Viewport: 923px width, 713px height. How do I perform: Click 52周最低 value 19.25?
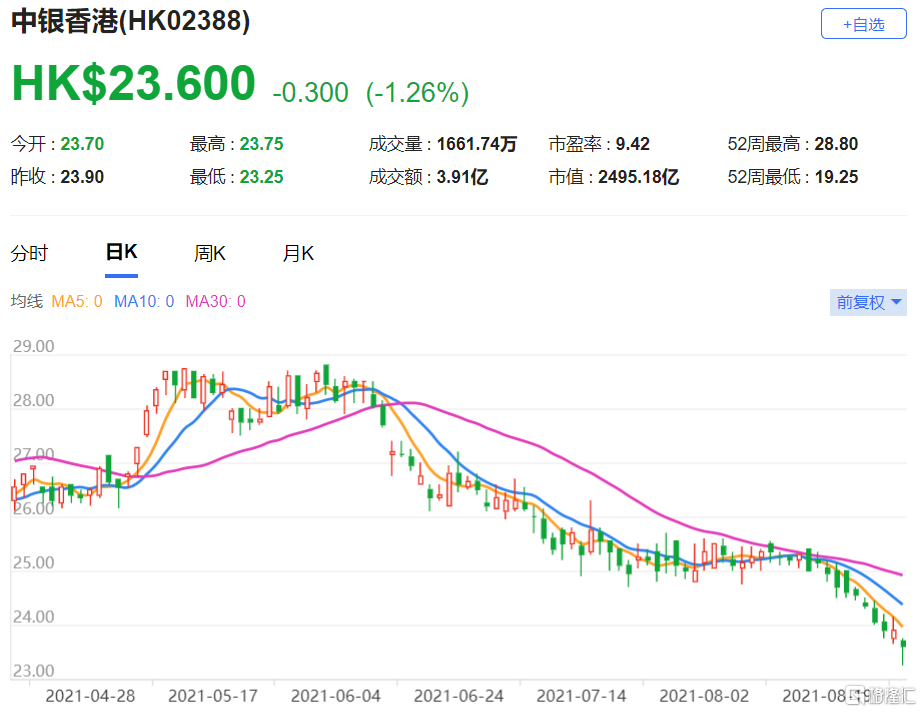(x=836, y=177)
